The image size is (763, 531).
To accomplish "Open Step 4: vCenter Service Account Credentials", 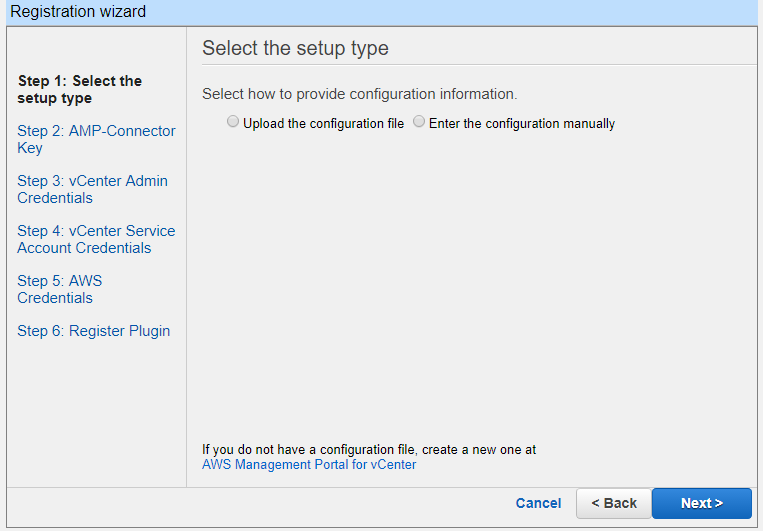I will coord(96,239).
